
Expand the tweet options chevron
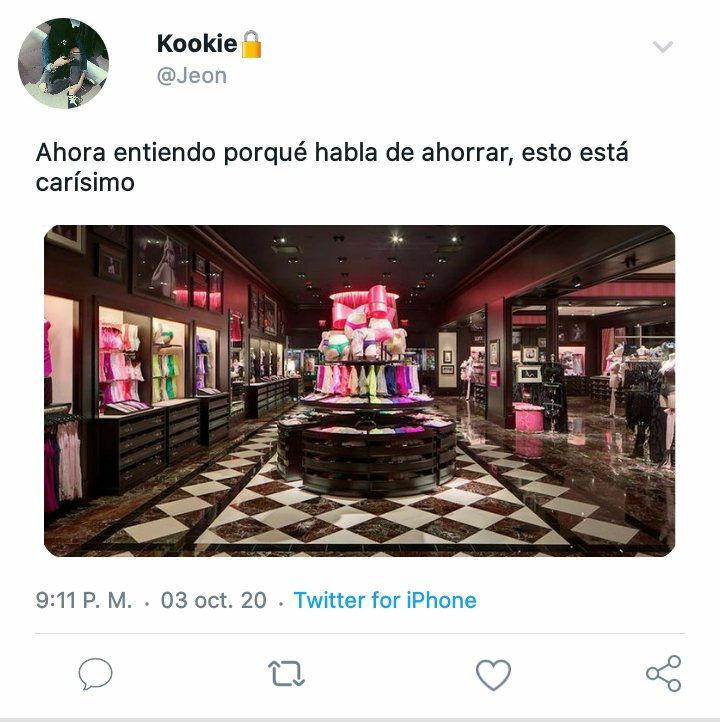663,47
